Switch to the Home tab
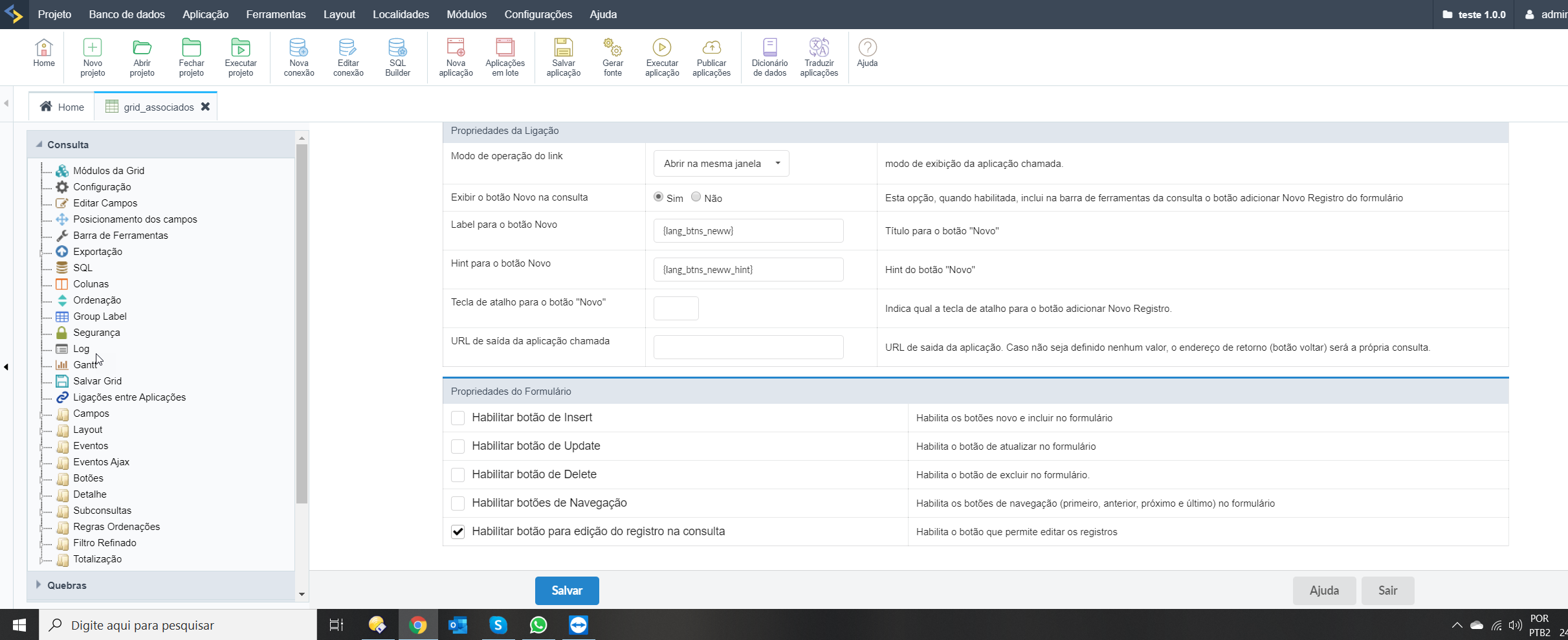Image resolution: width=1568 pixels, height=640 pixels. [x=62, y=107]
